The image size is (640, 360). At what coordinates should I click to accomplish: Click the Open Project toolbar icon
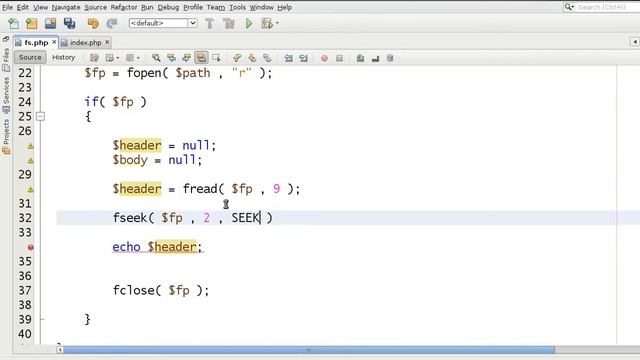pos(50,23)
